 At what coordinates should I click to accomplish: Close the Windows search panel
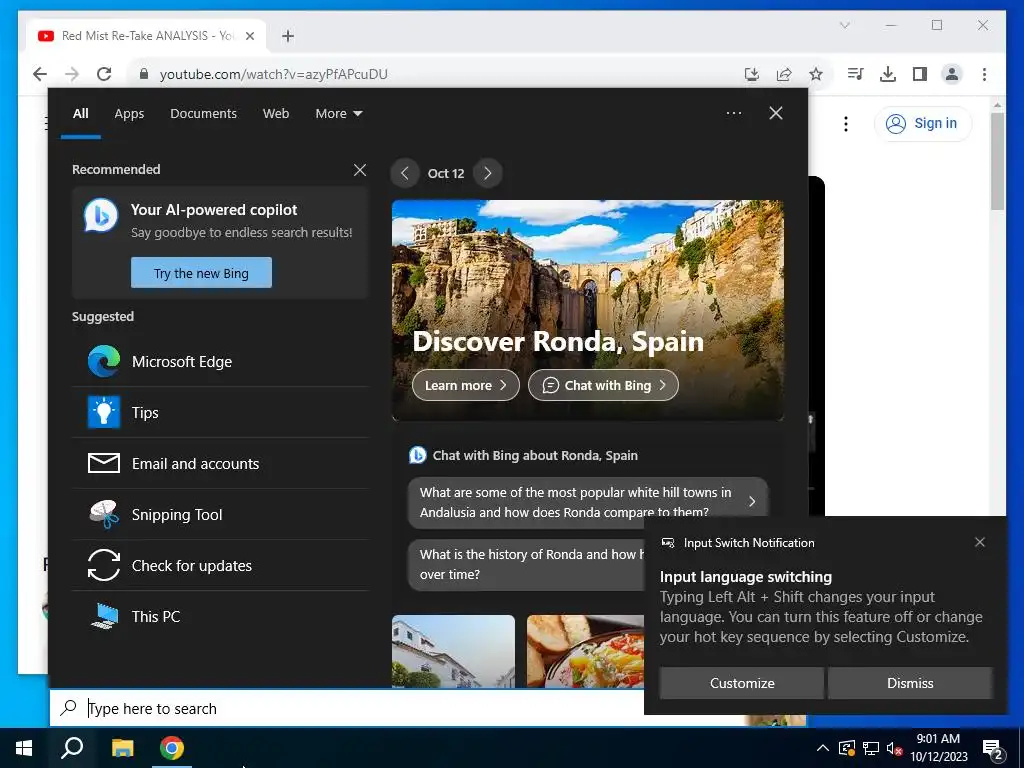[776, 113]
